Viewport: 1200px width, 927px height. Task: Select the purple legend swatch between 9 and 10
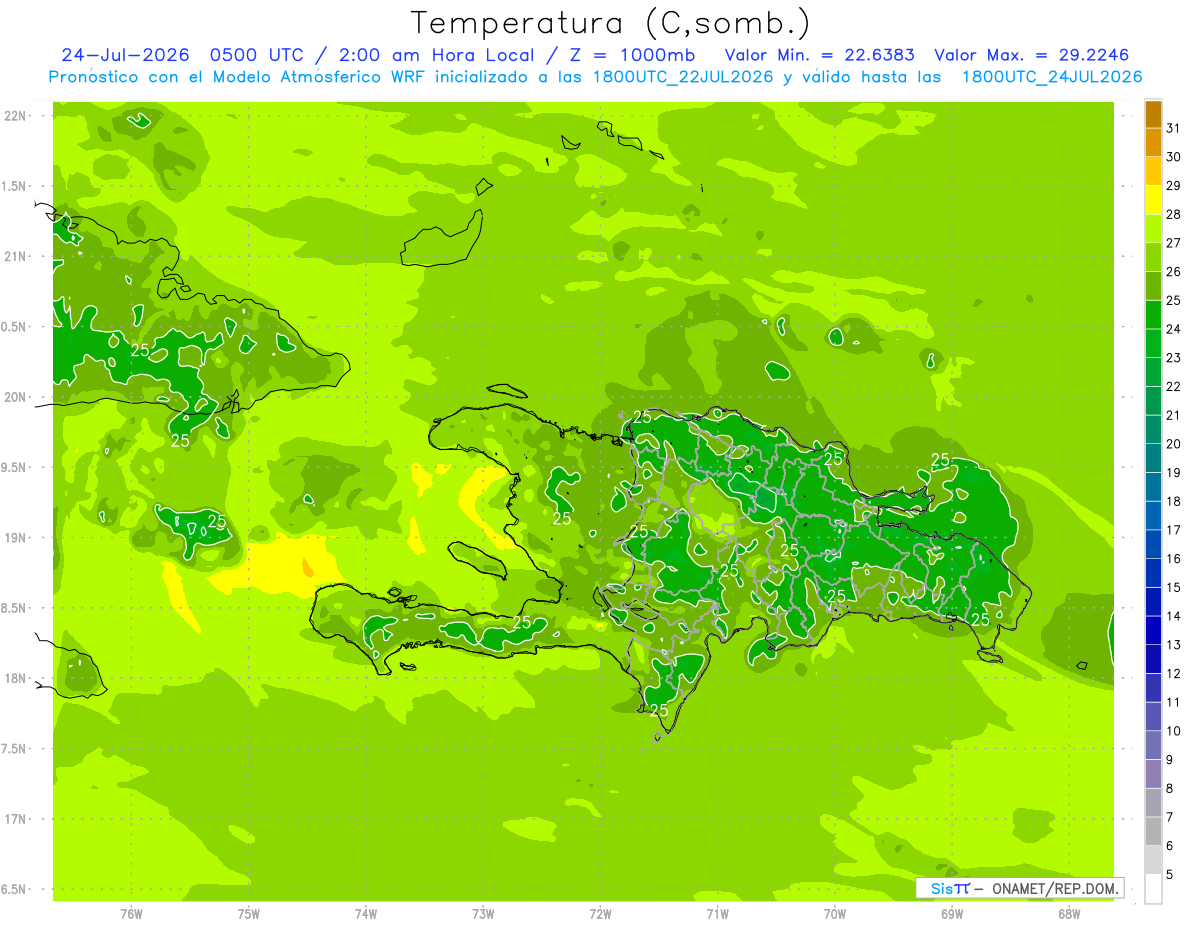(x=1153, y=745)
